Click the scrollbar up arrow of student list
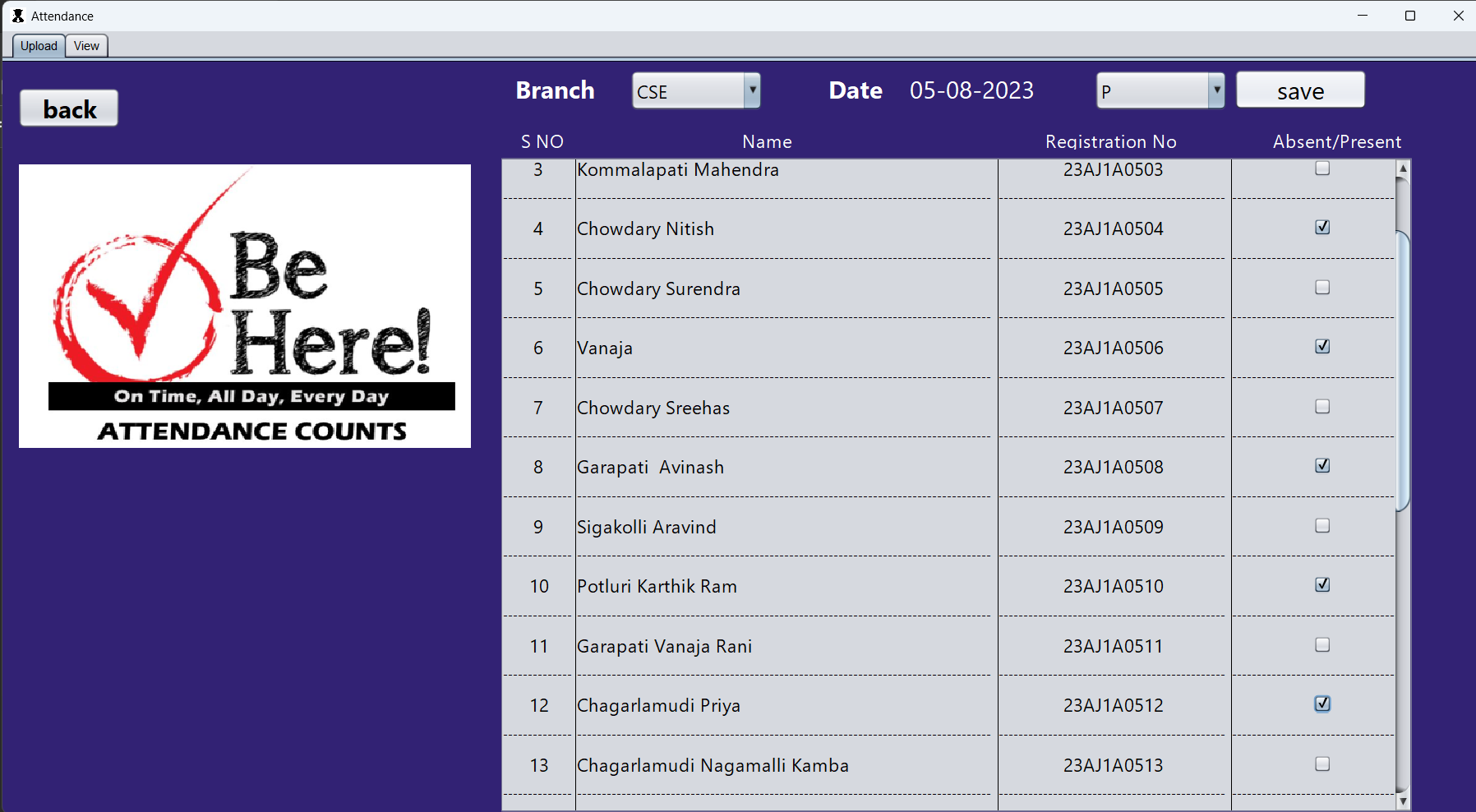The image size is (1476, 812). (1403, 168)
